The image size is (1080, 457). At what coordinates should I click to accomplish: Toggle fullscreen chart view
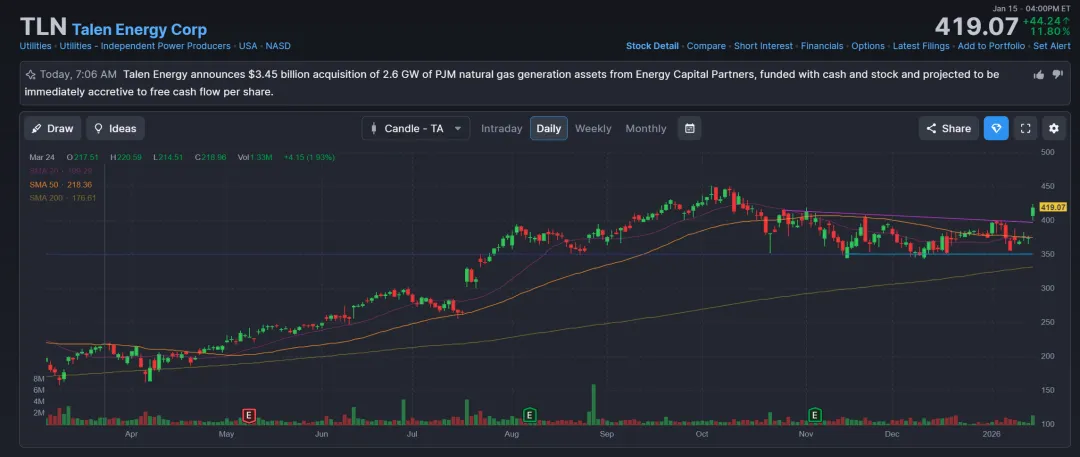pyautogui.click(x=1025, y=128)
